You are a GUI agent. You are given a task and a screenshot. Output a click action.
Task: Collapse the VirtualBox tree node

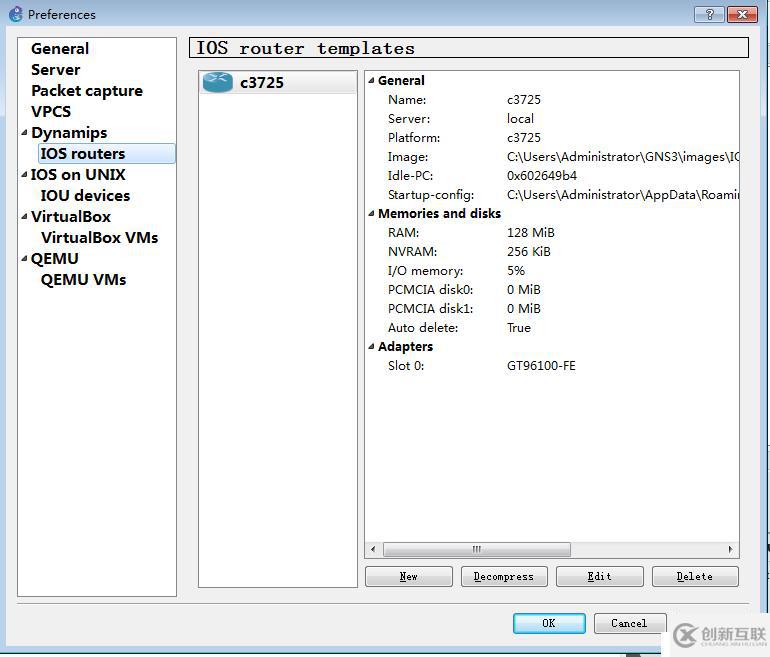(x=24, y=216)
